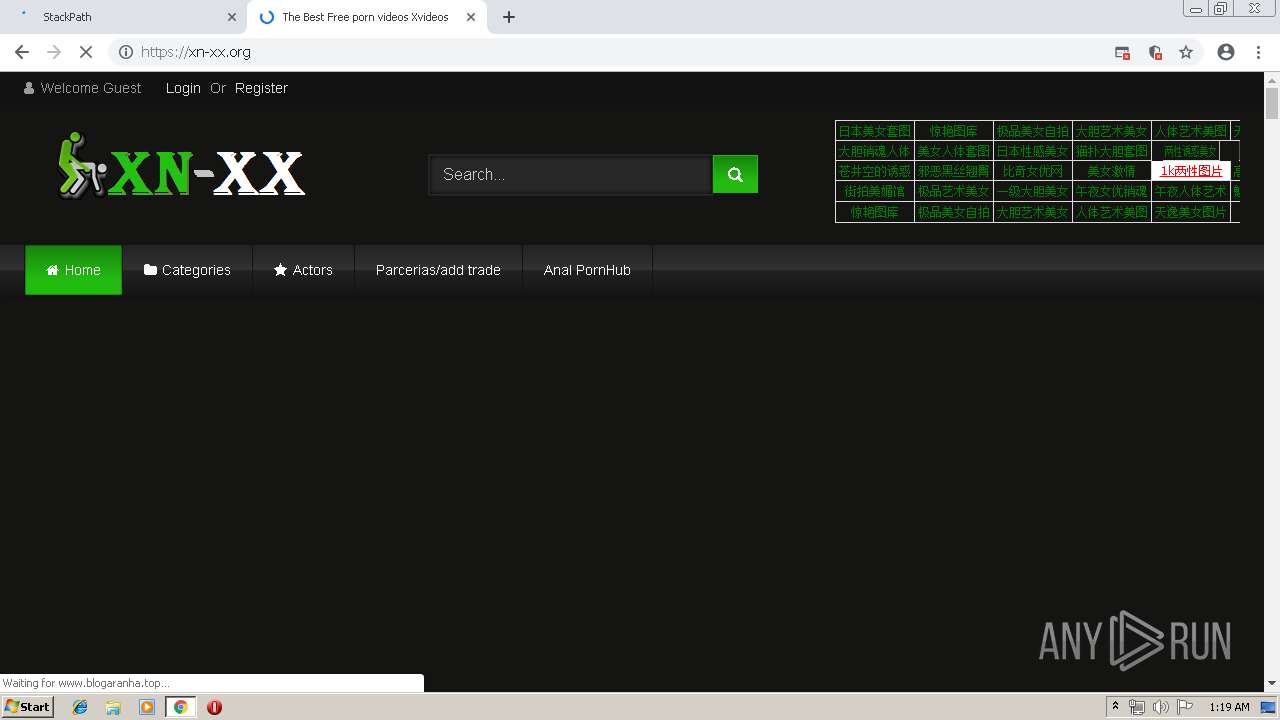Open the file explorer folder in the taskbar

[113, 707]
